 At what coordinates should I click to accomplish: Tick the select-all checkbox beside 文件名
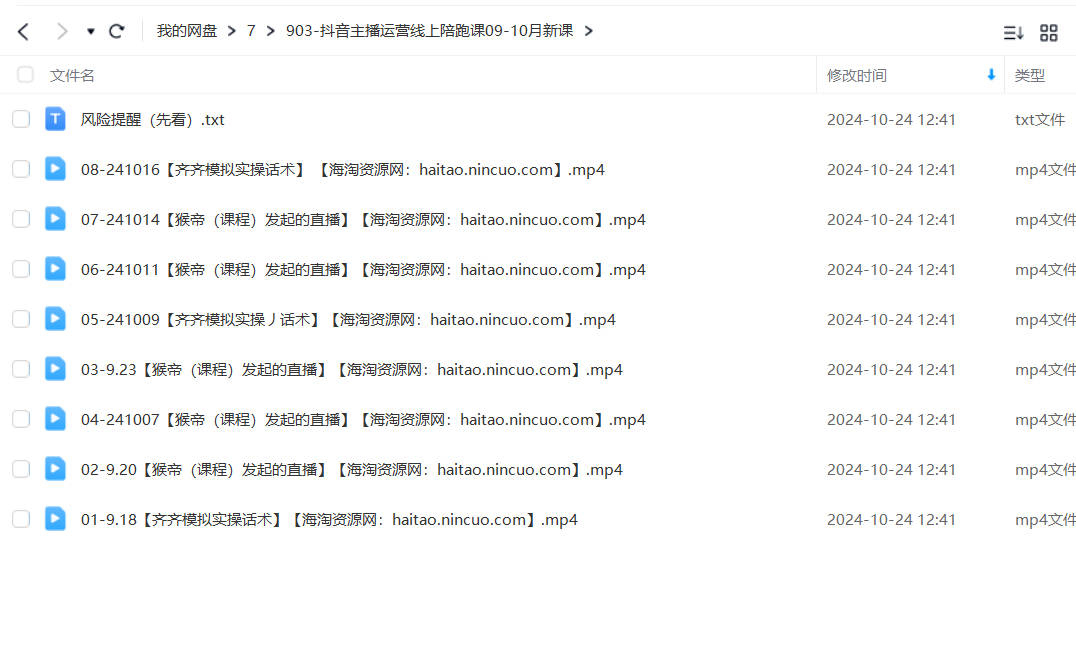[25, 75]
